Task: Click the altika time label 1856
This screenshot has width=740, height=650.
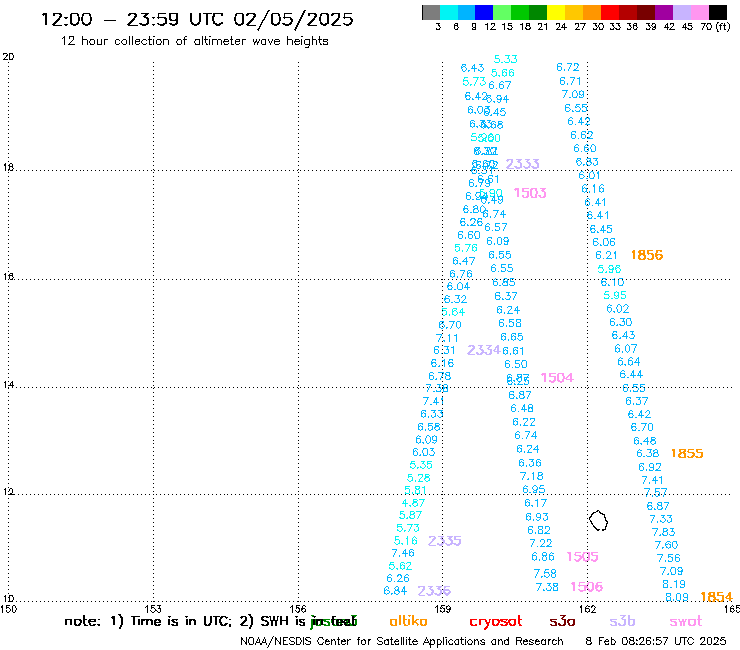Action: 647,255
